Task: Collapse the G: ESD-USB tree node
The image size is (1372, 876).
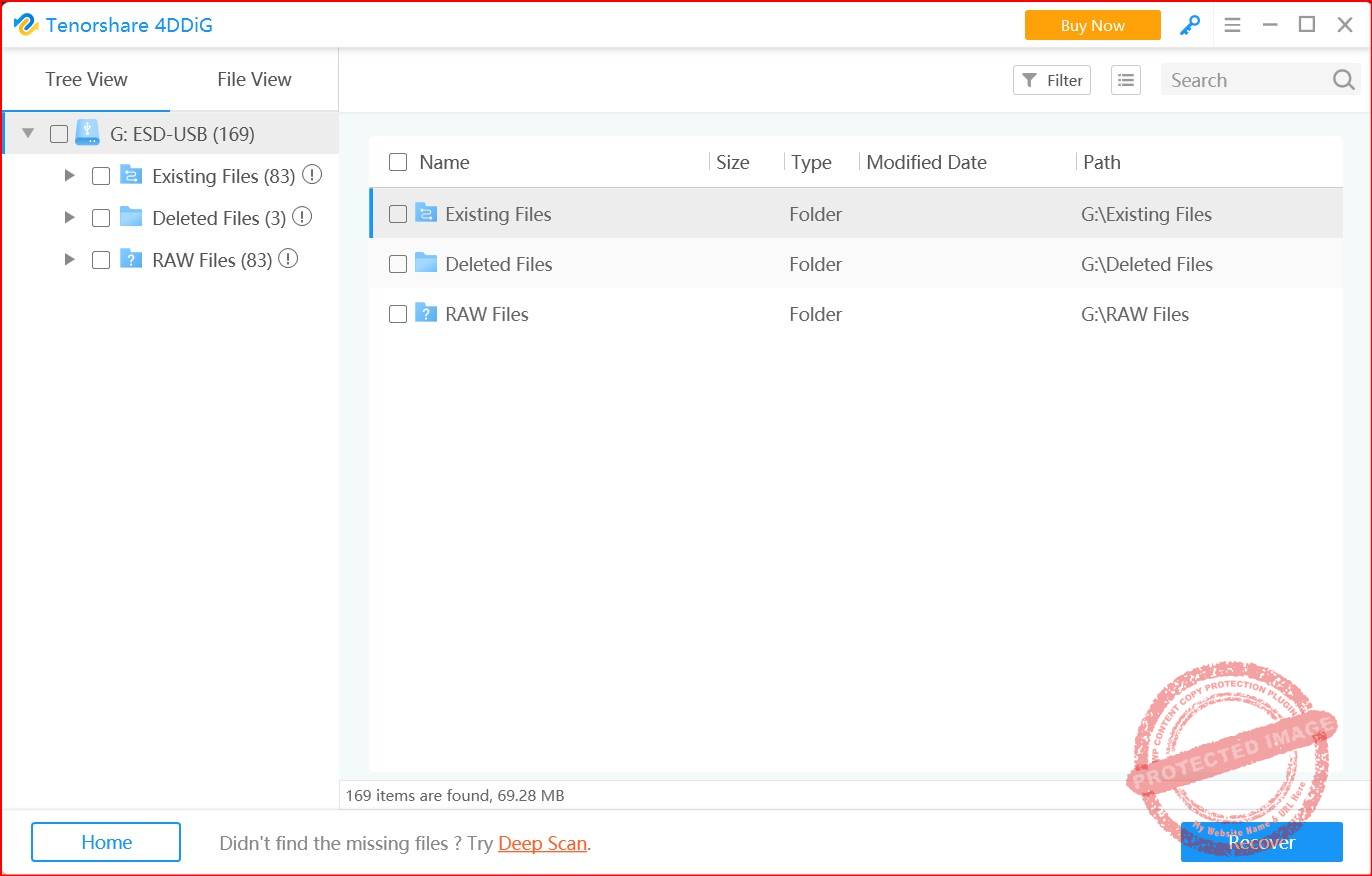Action: coord(28,131)
